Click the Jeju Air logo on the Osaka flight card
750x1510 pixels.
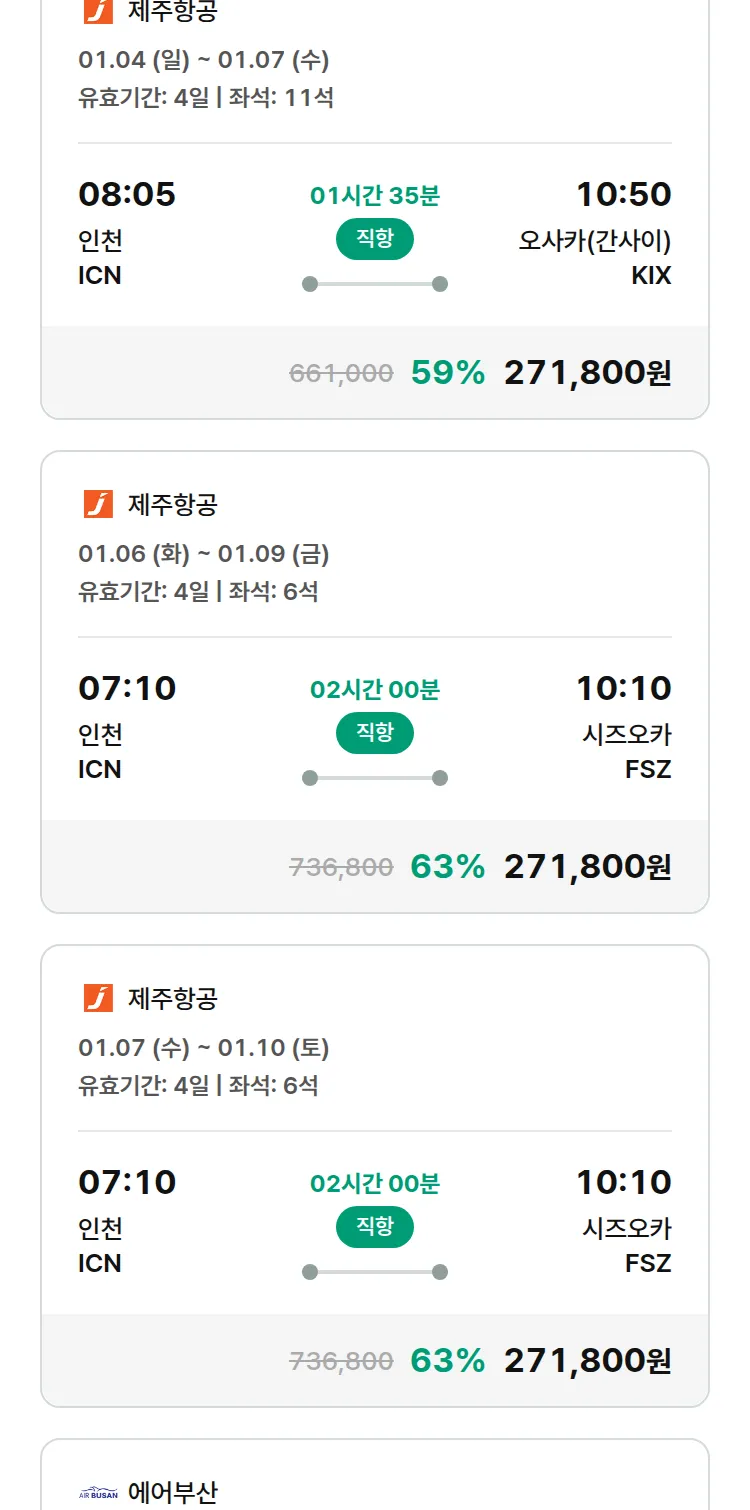tap(98, 11)
